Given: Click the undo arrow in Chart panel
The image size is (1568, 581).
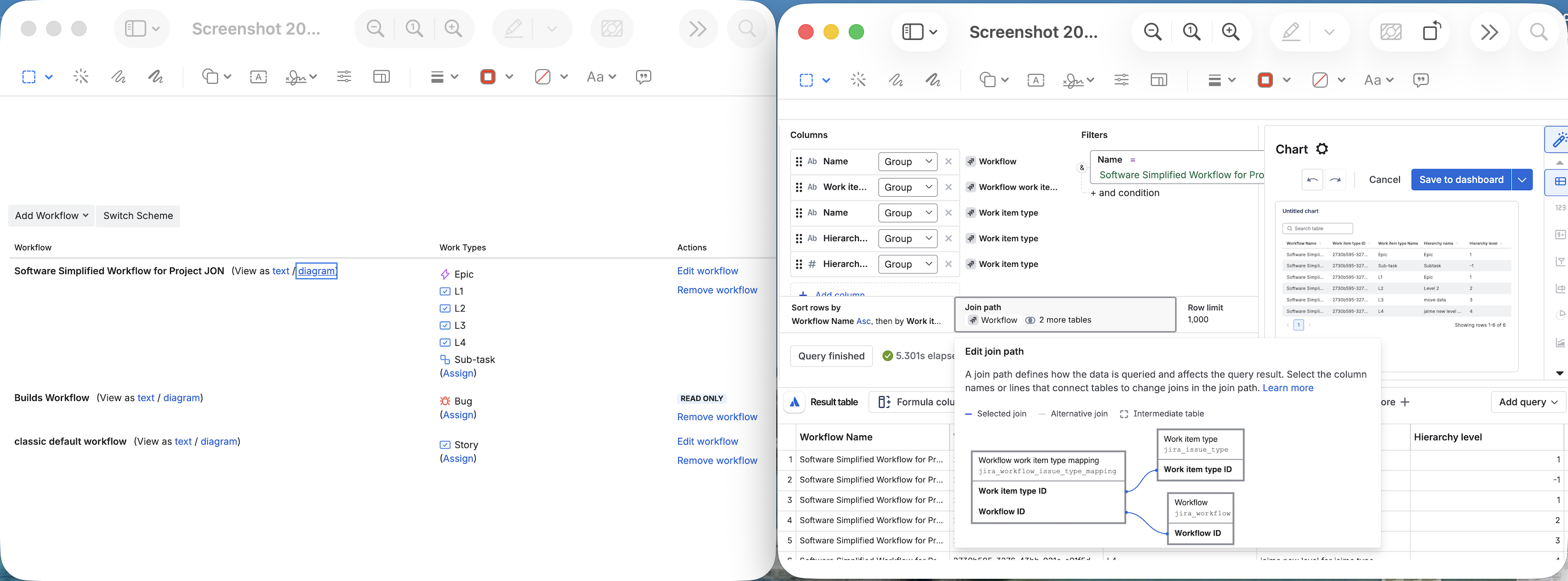Looking at the screenshot, I should coord(1312,179).
